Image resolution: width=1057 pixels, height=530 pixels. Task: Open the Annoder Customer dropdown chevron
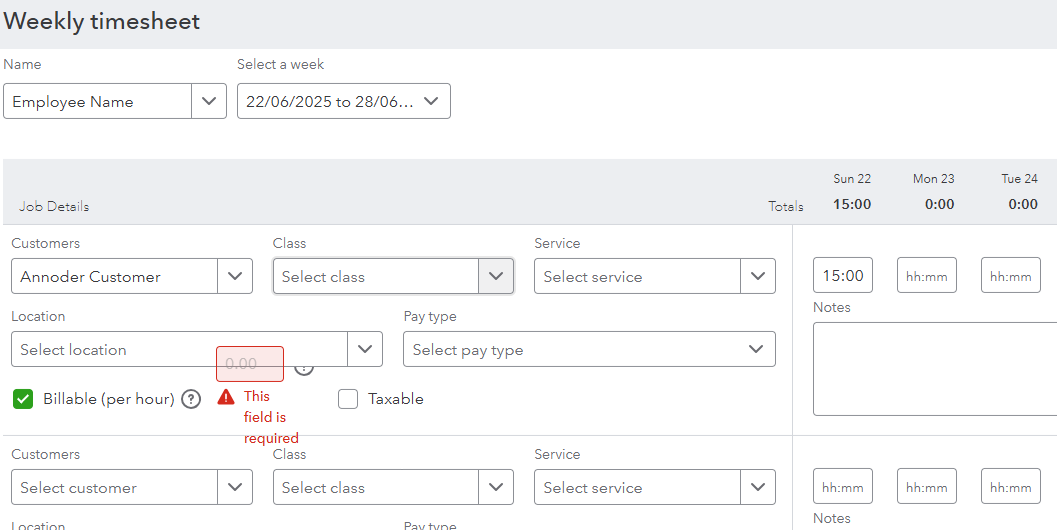click(x=235, y=276)
